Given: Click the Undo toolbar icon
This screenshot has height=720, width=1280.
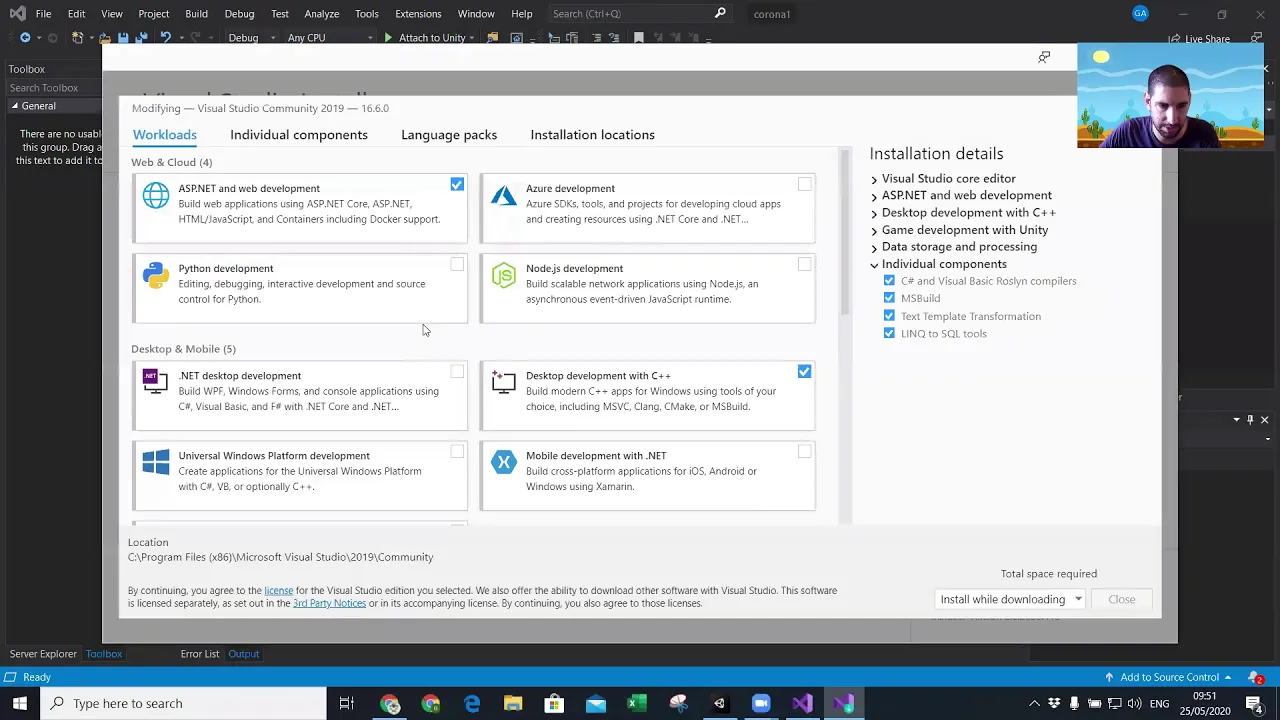Looking at the screenshot, I should pos(165,37).
